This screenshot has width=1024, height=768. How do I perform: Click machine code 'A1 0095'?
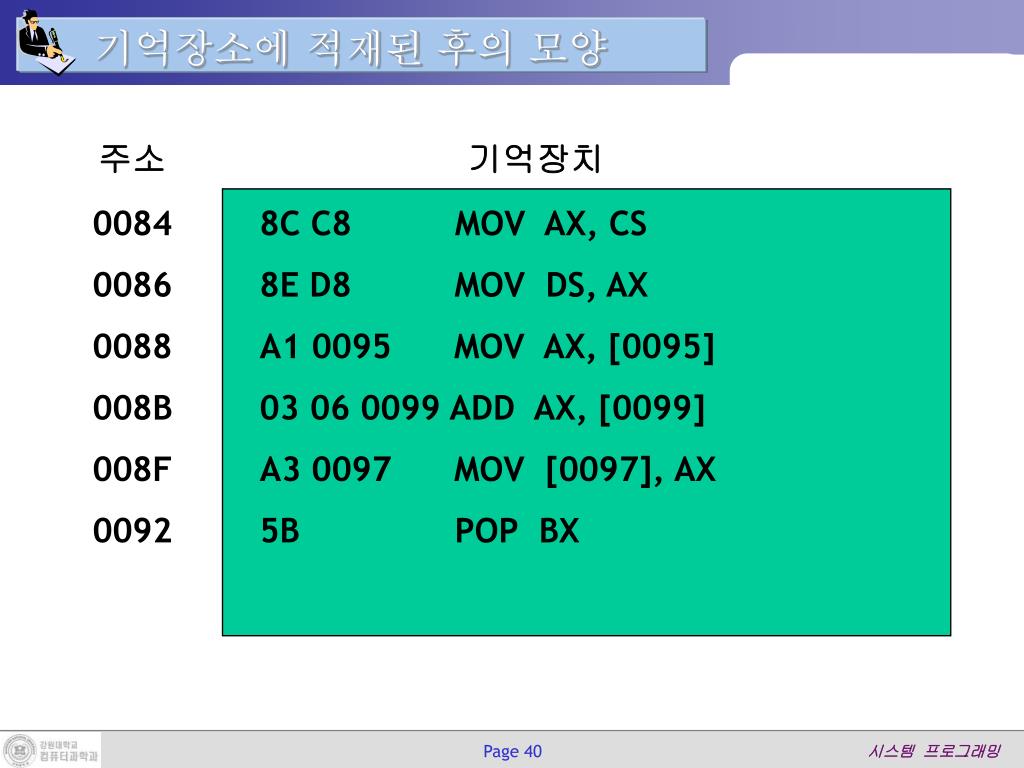click(x=325, y=346)
